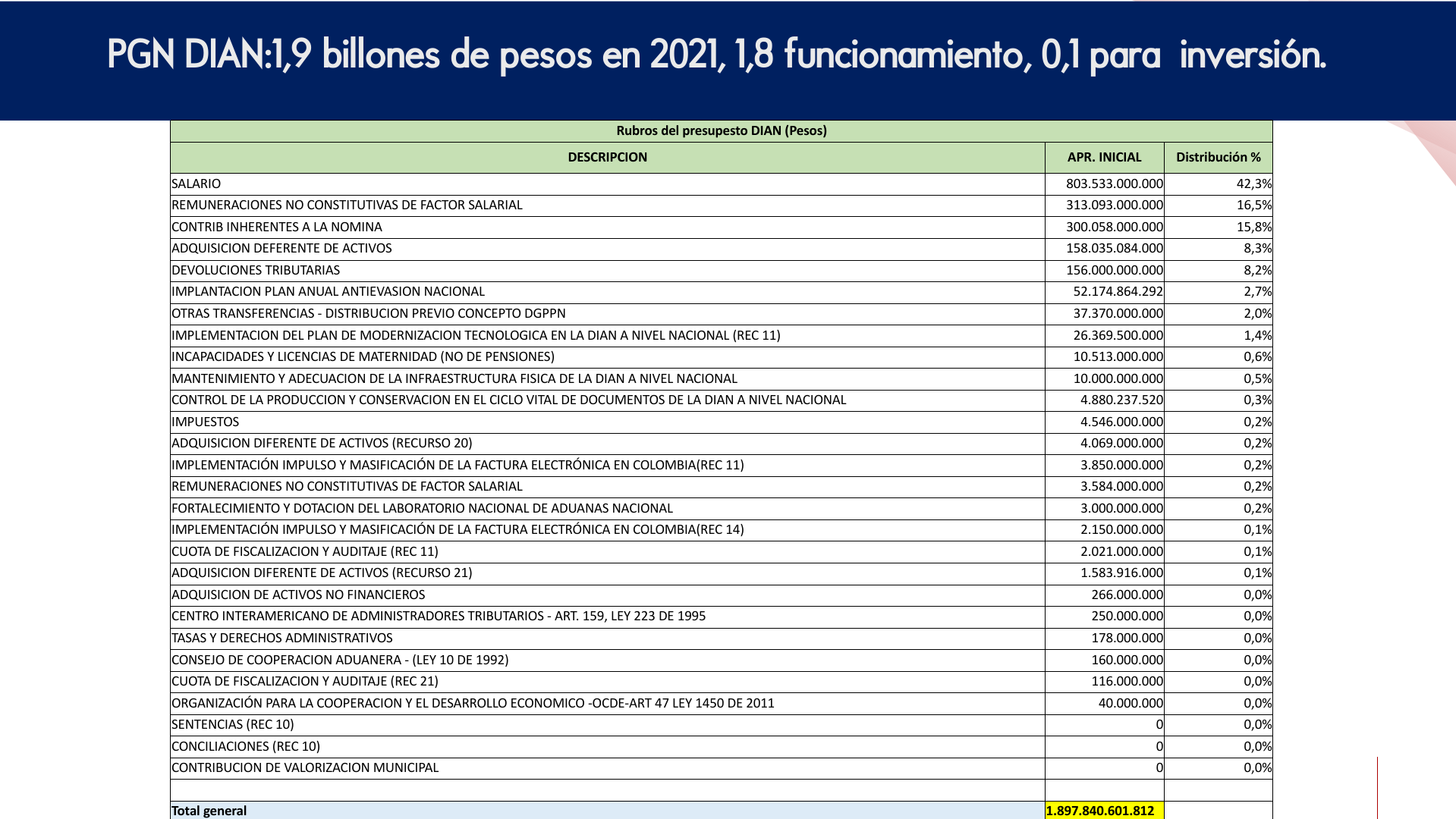
Task: Select the 'Rubros del presupuesto DIAN (Pesos)' header
Action: [722, 130]
